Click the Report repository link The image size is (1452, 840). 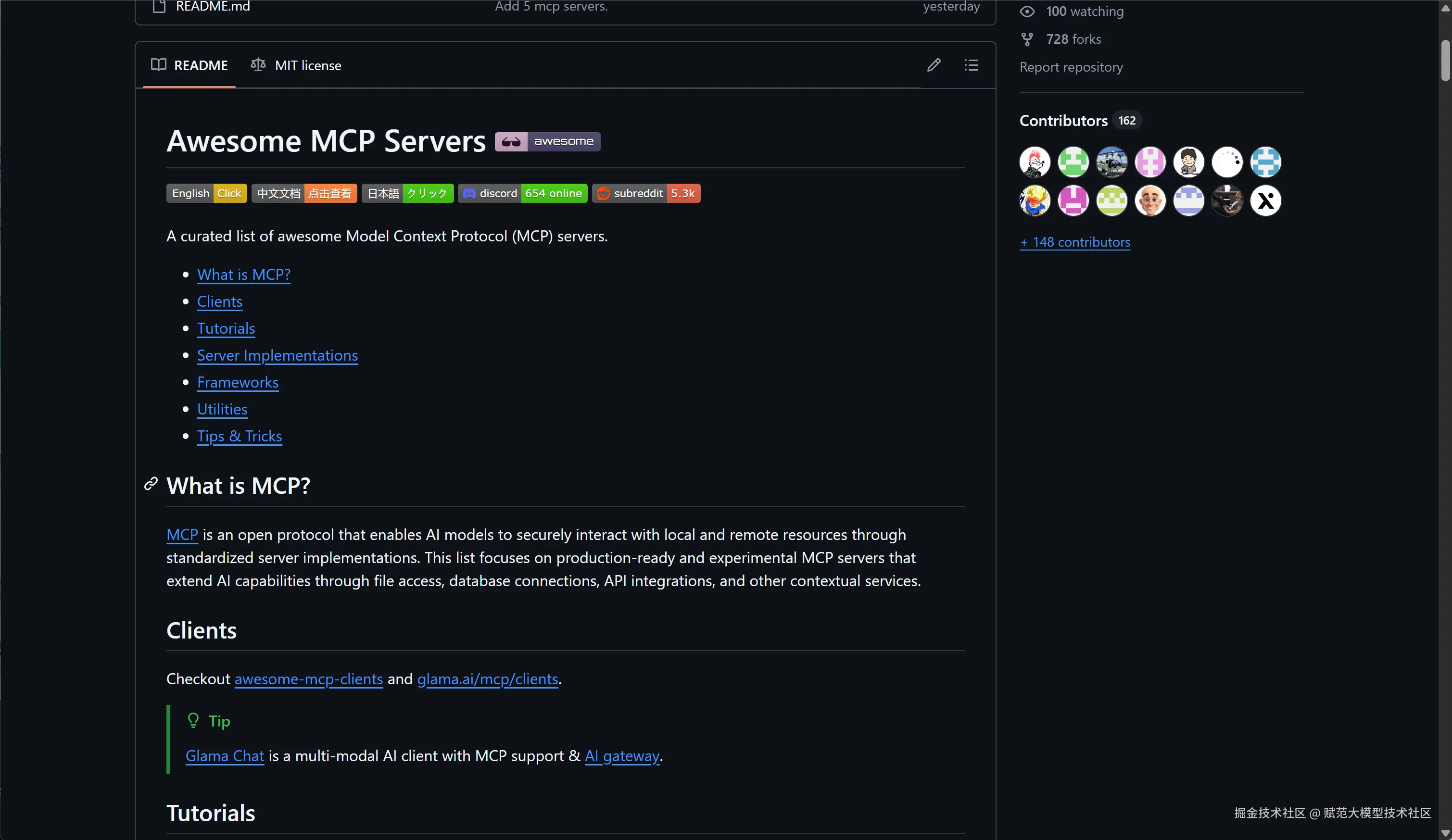[1071, 67]
